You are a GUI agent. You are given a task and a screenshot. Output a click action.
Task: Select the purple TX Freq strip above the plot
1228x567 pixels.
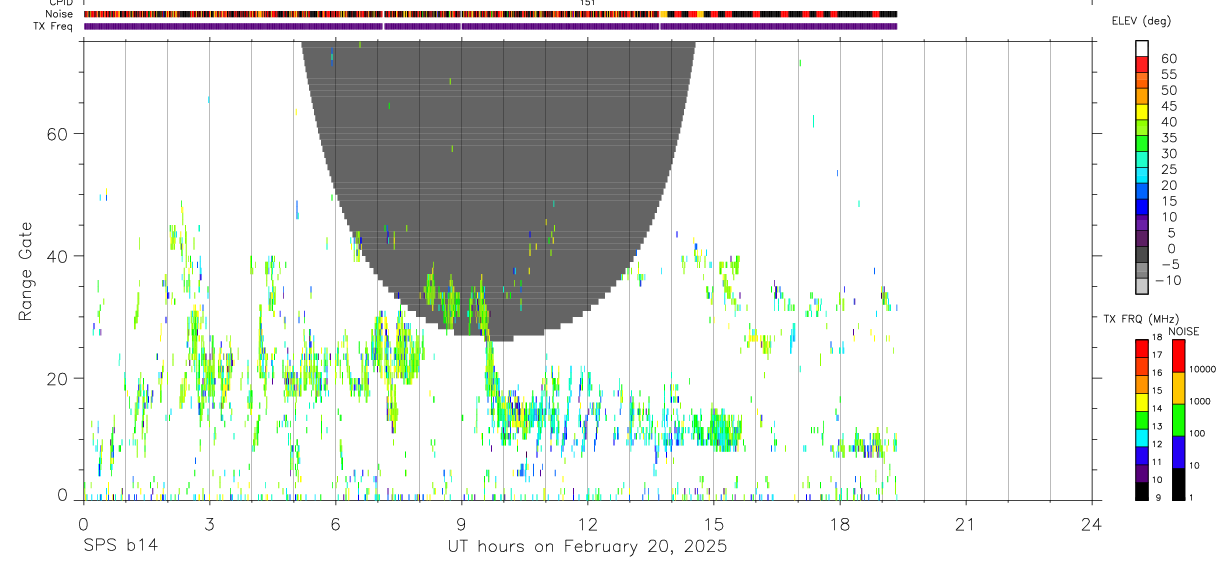pos(490,26)
